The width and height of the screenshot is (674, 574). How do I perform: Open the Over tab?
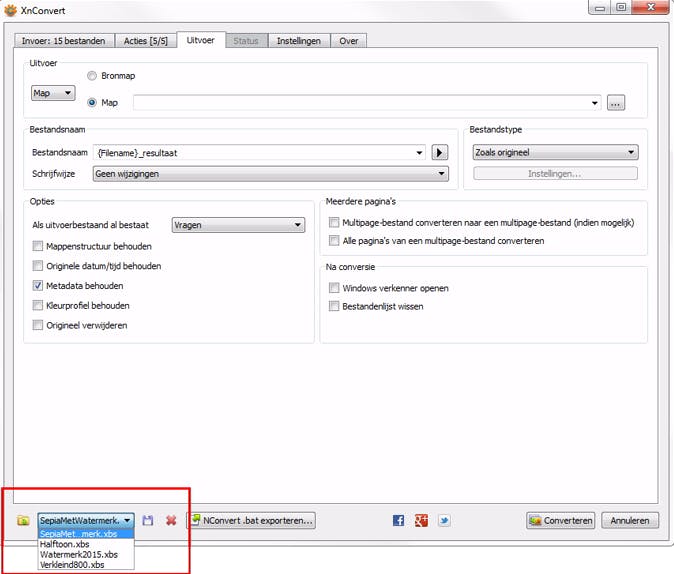349,41
